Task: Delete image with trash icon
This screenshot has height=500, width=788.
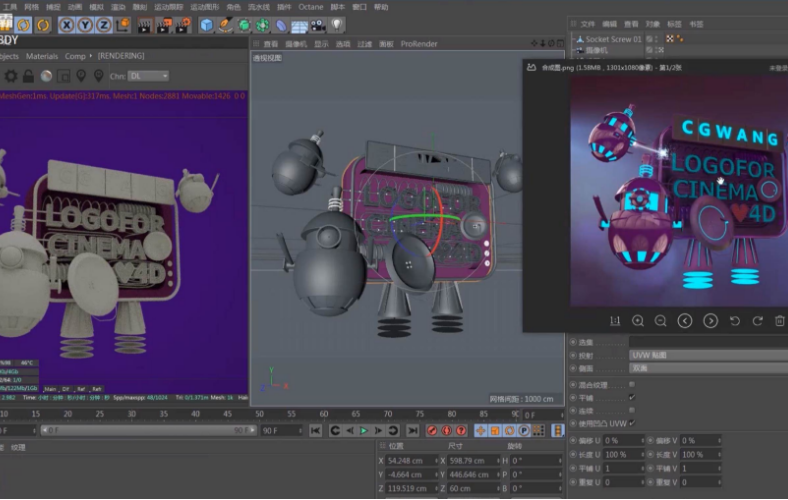Action: (x=779, y=321)
